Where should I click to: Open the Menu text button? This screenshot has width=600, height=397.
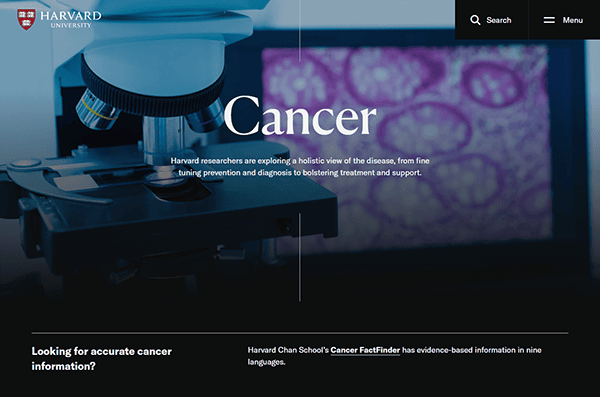coord(572,20)
